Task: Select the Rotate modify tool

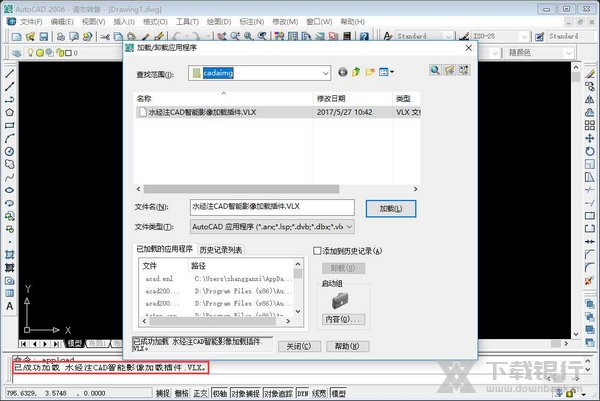Action: click(x=590, y=152)
